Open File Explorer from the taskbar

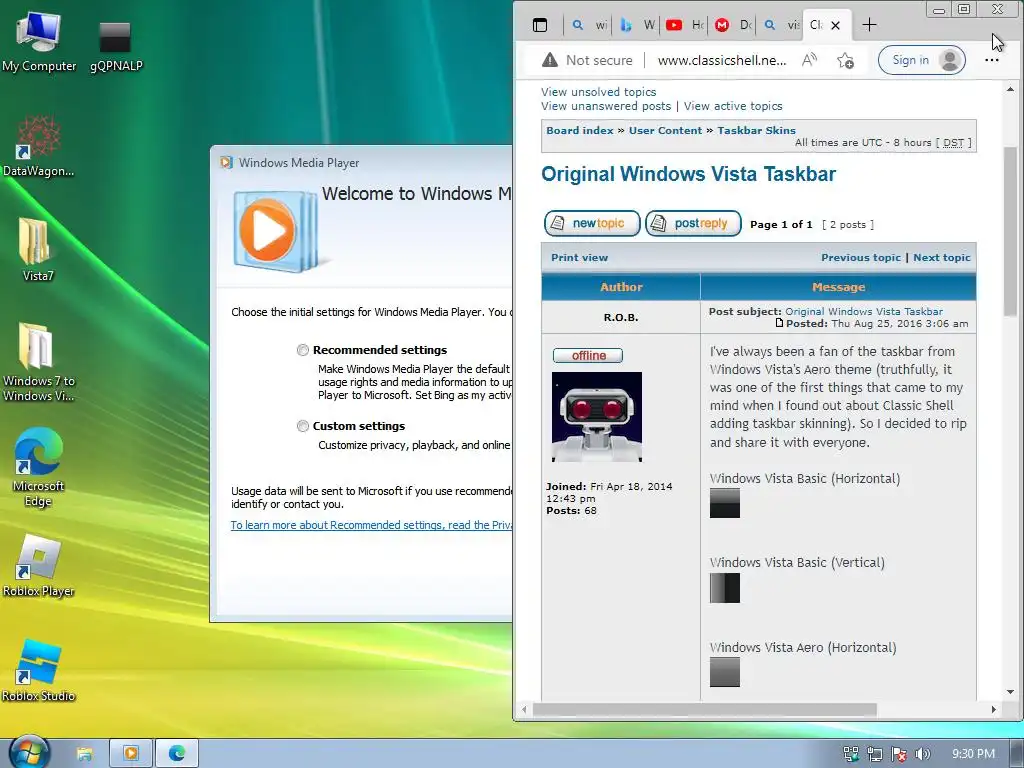point(85,754)
